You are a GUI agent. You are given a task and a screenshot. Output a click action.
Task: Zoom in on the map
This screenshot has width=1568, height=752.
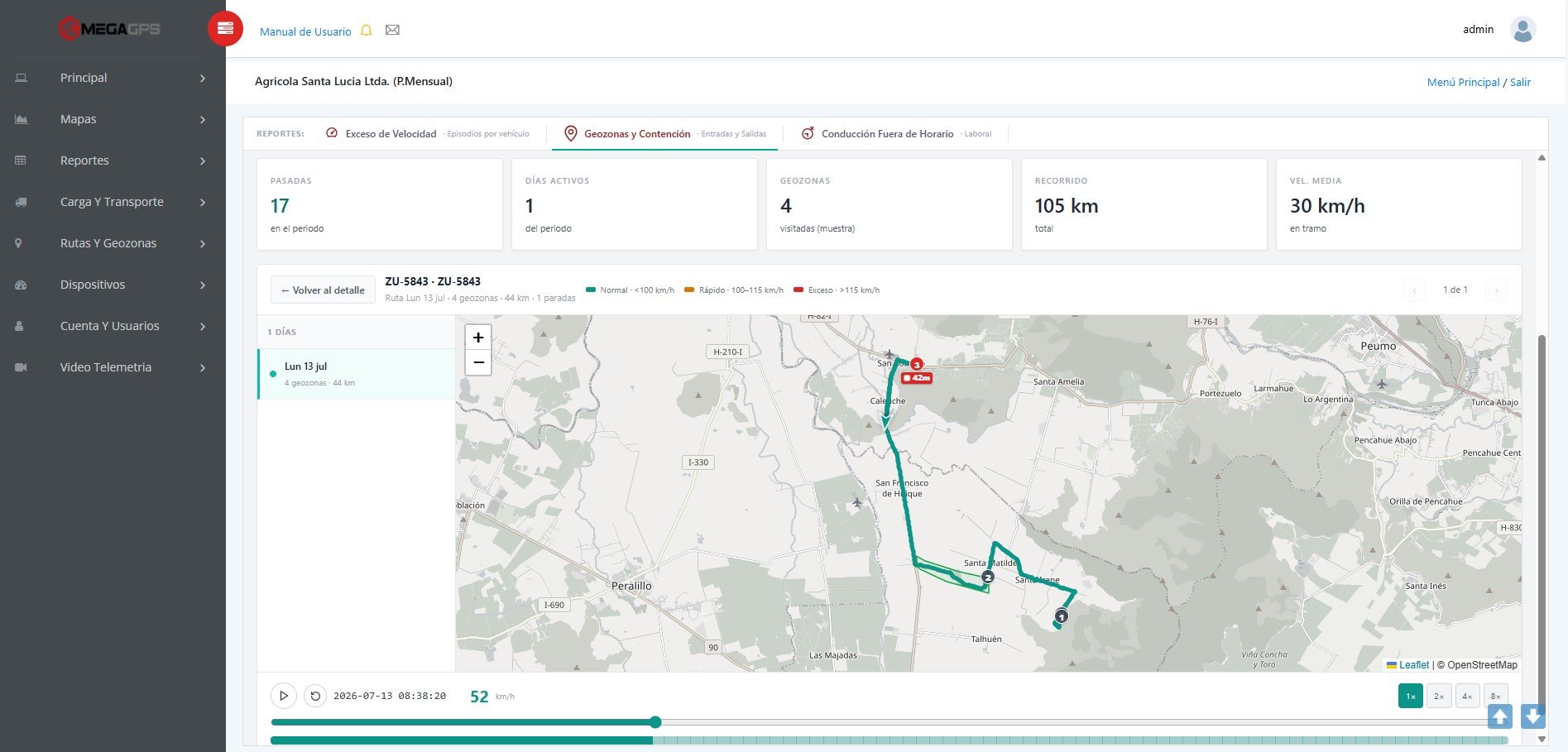[x=478, y=338]
